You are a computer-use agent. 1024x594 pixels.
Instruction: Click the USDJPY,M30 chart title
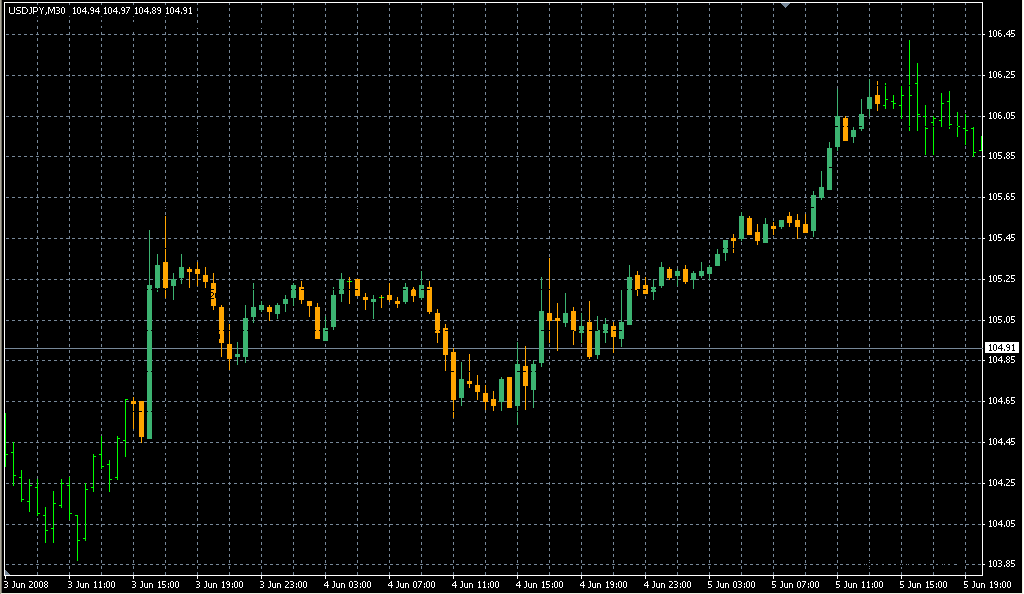tap(37, 11)
